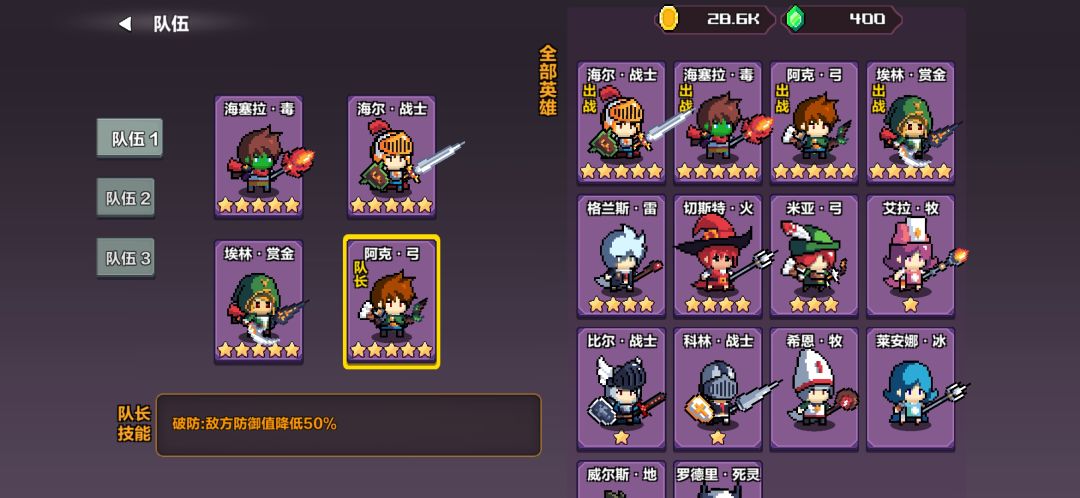1080x498 pixels.
Task: Switch to 队伍 2 tab
Action: point(125,198)
